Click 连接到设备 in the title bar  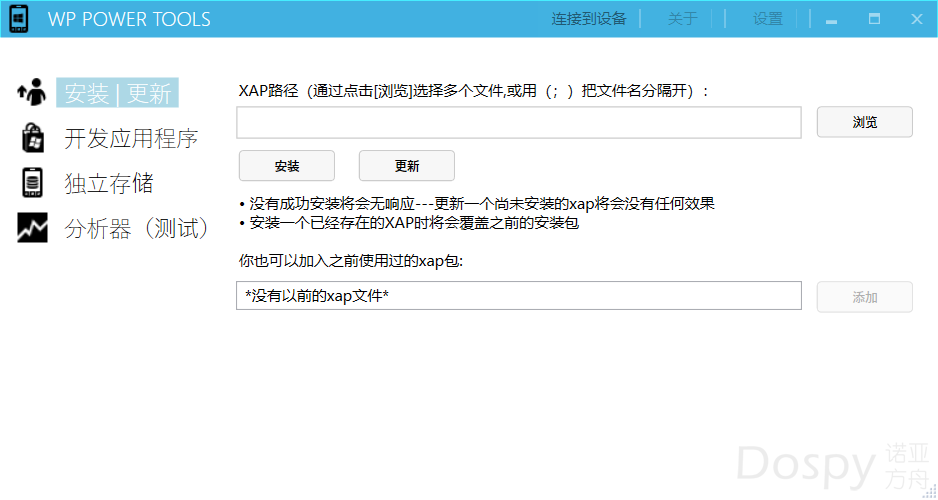pyautogui.click(x=589, y=19)
